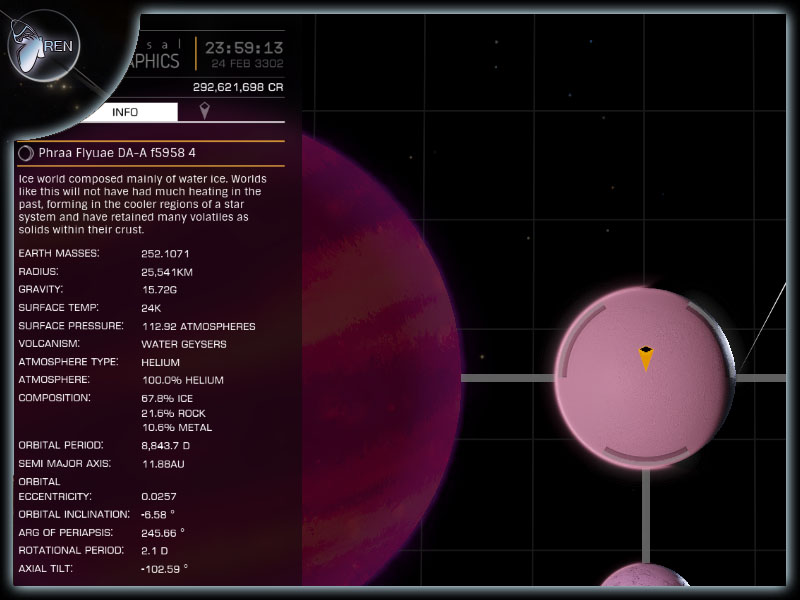Click the Surface Pressure value 112.92 ATMOSPHERES
Image resolution: width=800 pixels, height=600 pixels.
[x=198, y=327]
